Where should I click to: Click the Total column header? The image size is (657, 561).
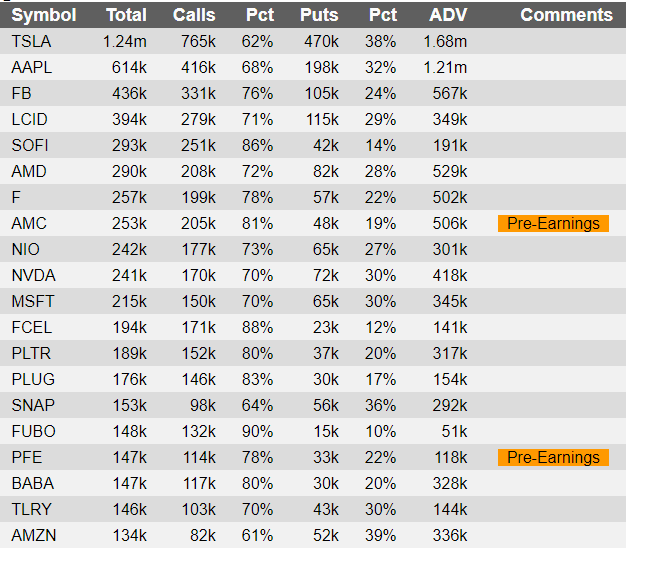pos(127,15)
